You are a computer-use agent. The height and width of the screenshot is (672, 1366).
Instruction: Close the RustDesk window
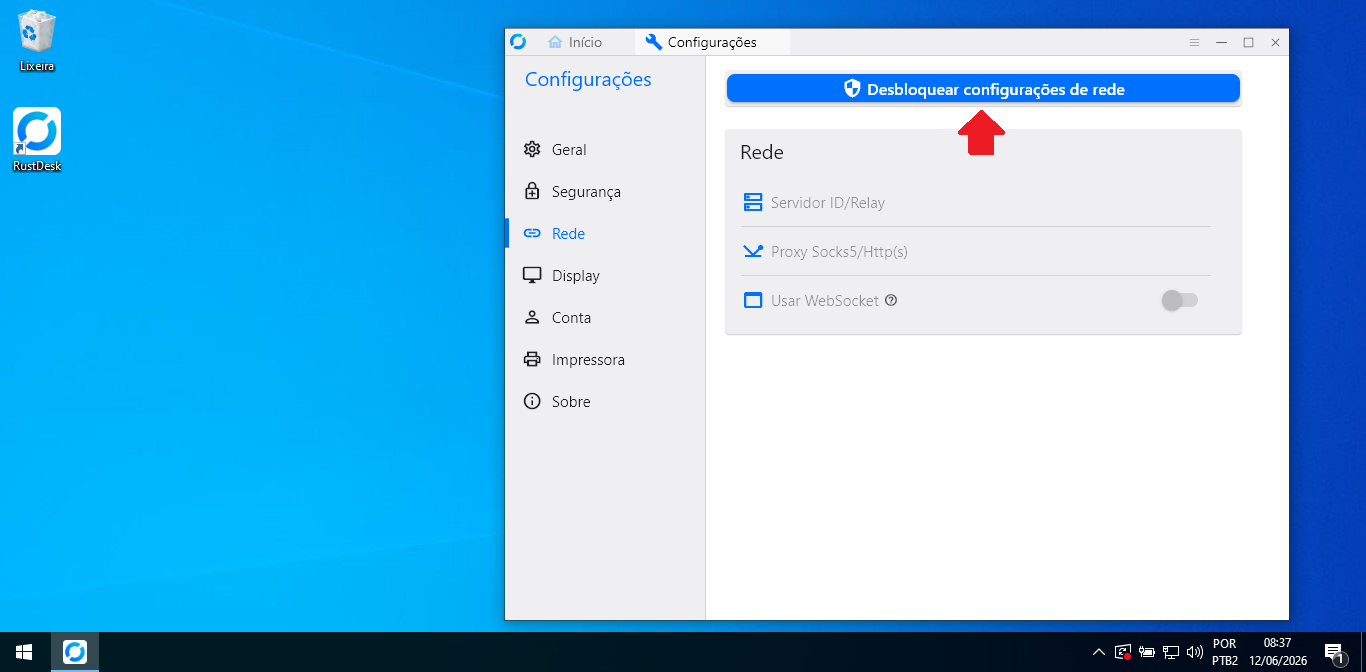[x=1275, y=42]
